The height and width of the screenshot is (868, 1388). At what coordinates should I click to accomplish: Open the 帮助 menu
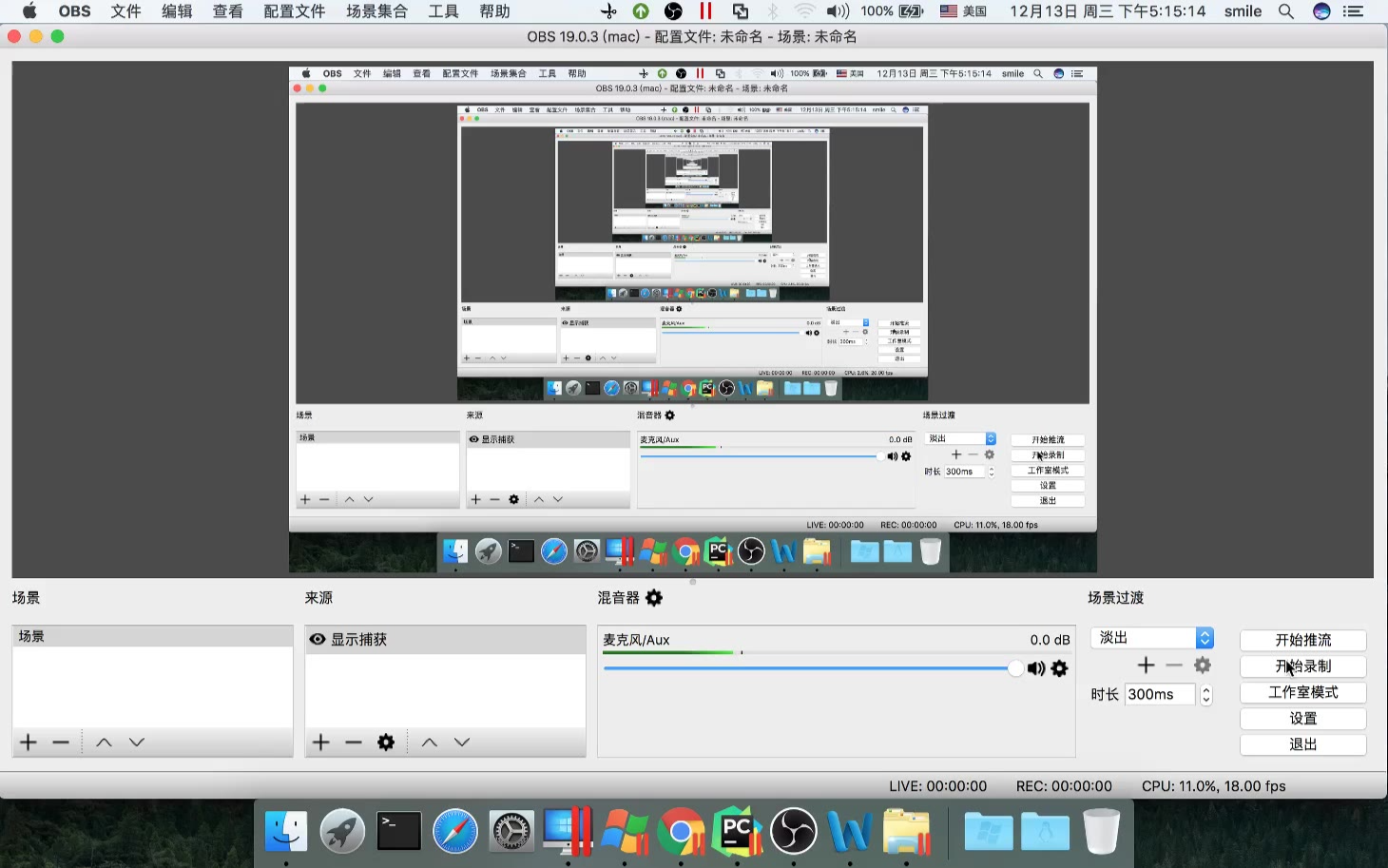point(494,11)
